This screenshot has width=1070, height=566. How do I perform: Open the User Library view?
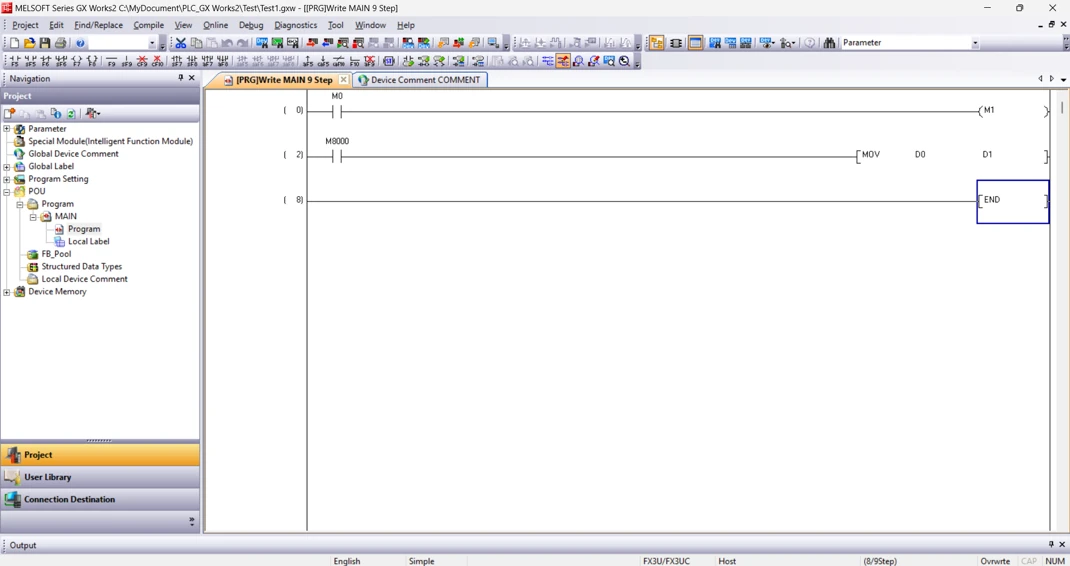100,477
